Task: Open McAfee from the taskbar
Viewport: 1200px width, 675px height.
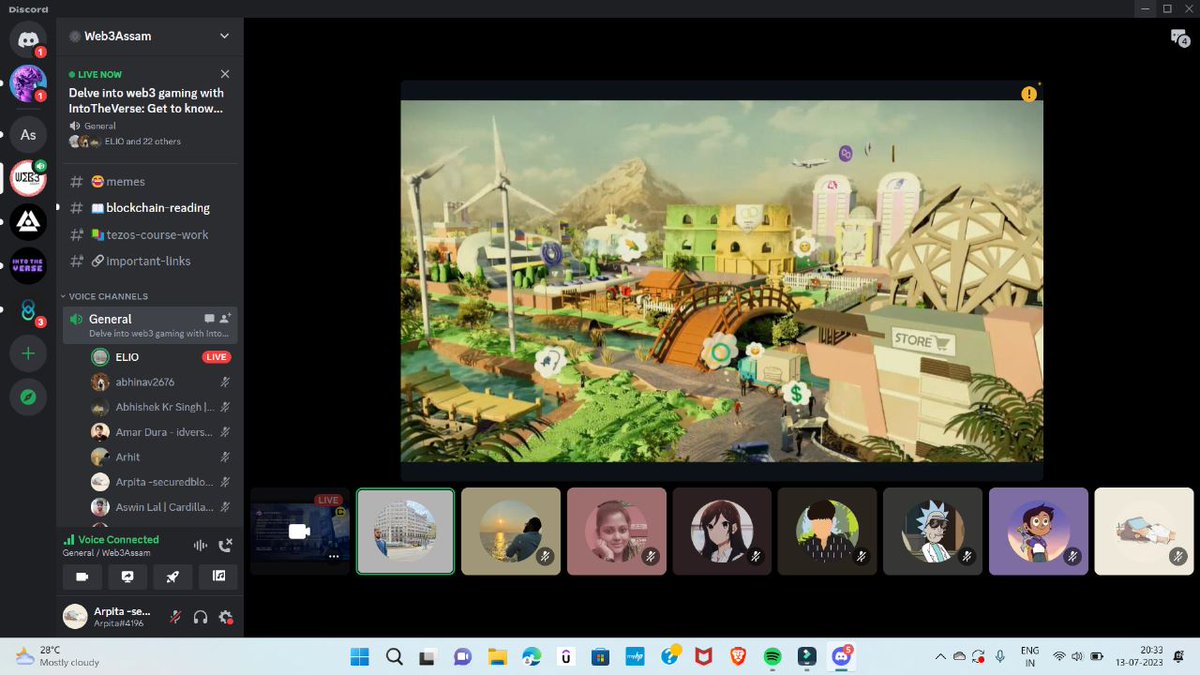Action: tap(704, 657)
